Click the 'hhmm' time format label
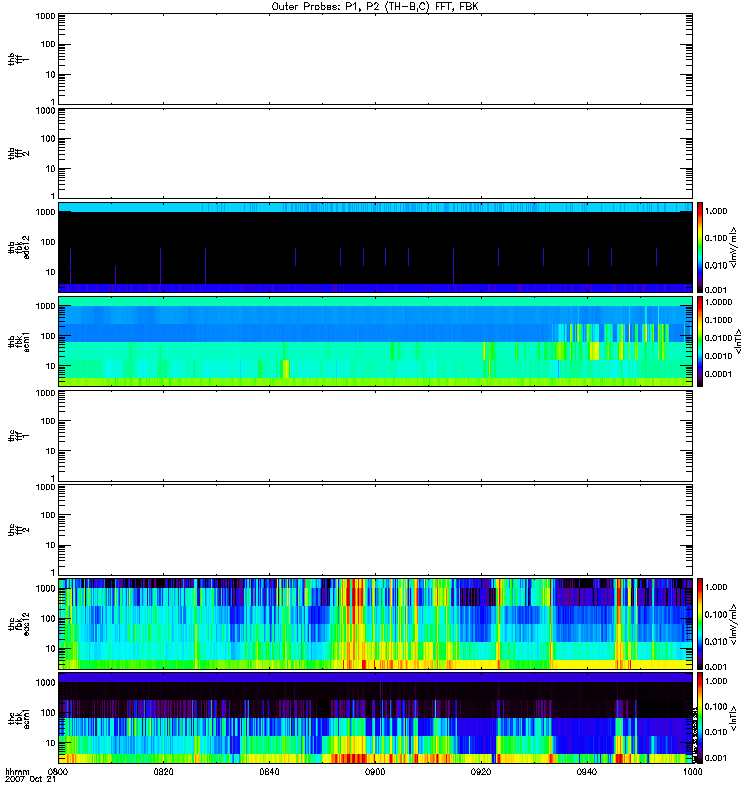Screen dimensions: 750x800 click(x=17, y=772)
